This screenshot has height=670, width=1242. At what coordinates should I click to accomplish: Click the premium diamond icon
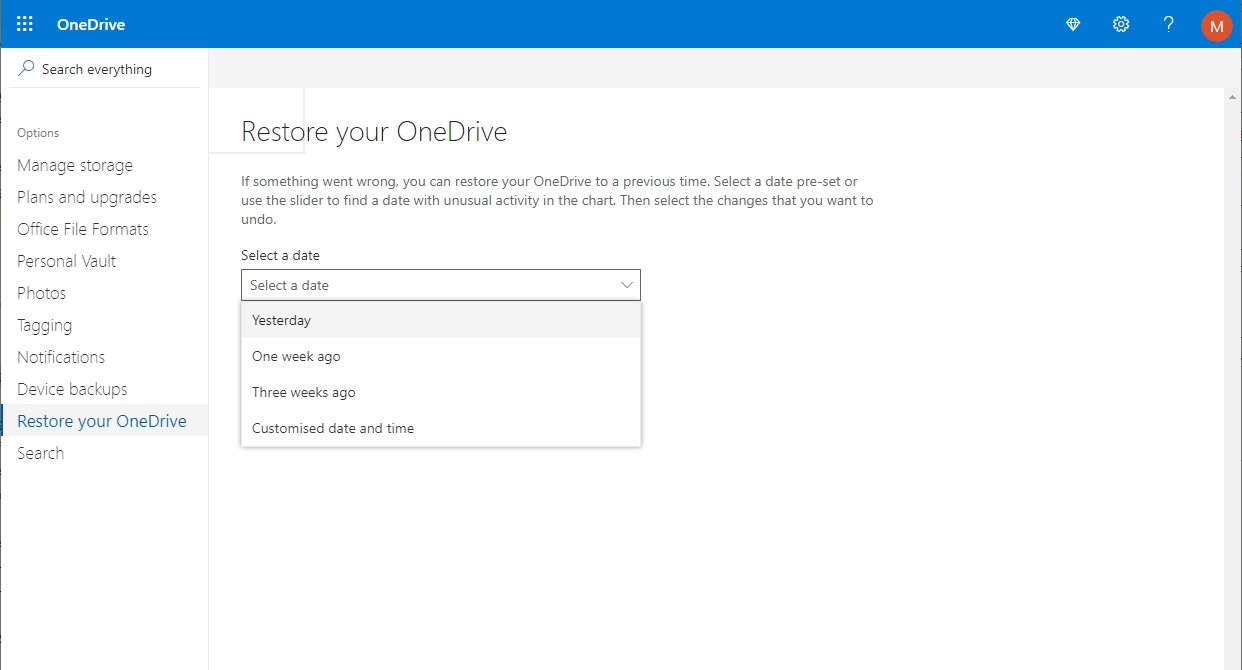click(x=1073, y=24)
